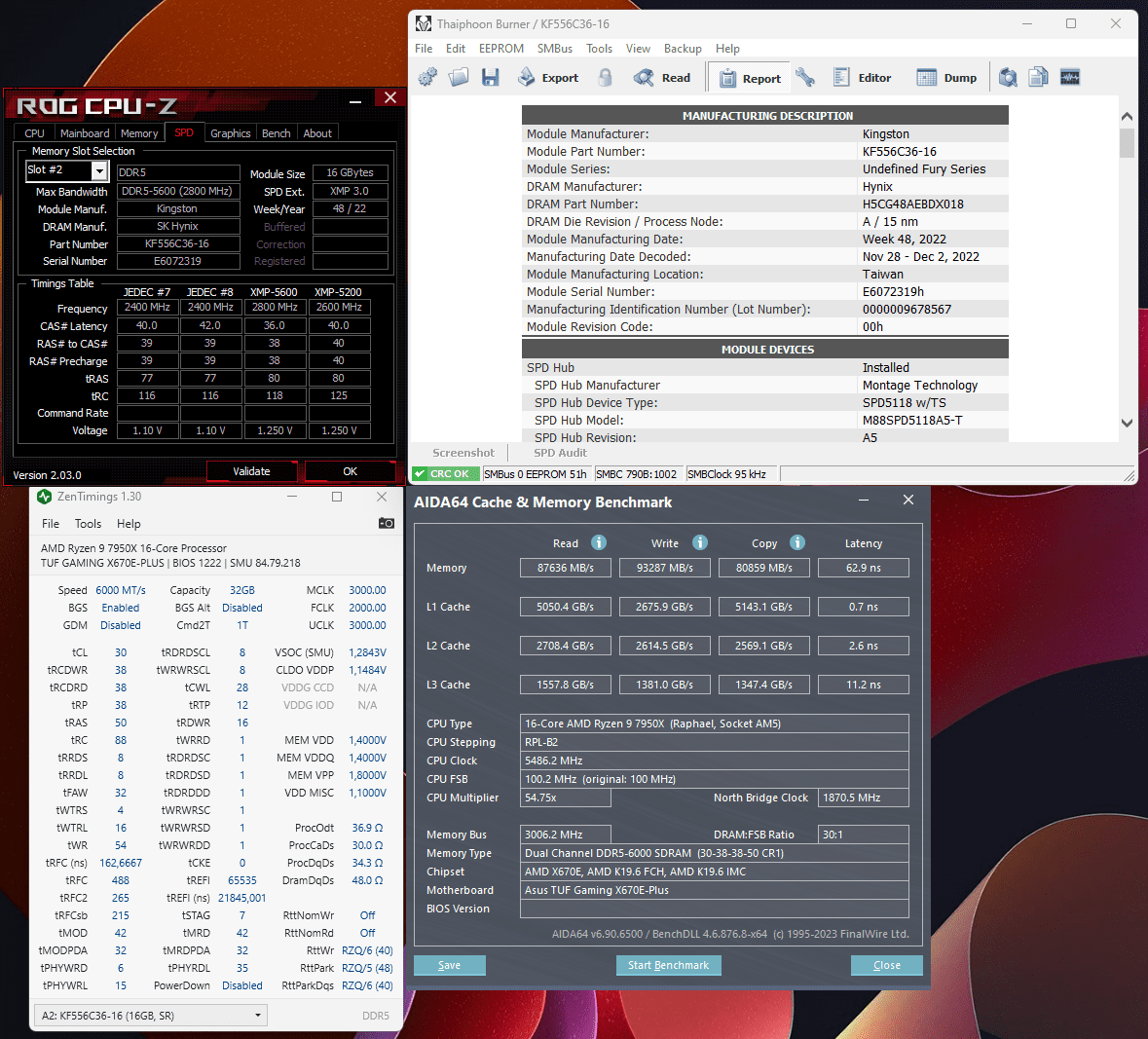
Task: Open Help menu in ZenTimings
Action: click(129, 524)
